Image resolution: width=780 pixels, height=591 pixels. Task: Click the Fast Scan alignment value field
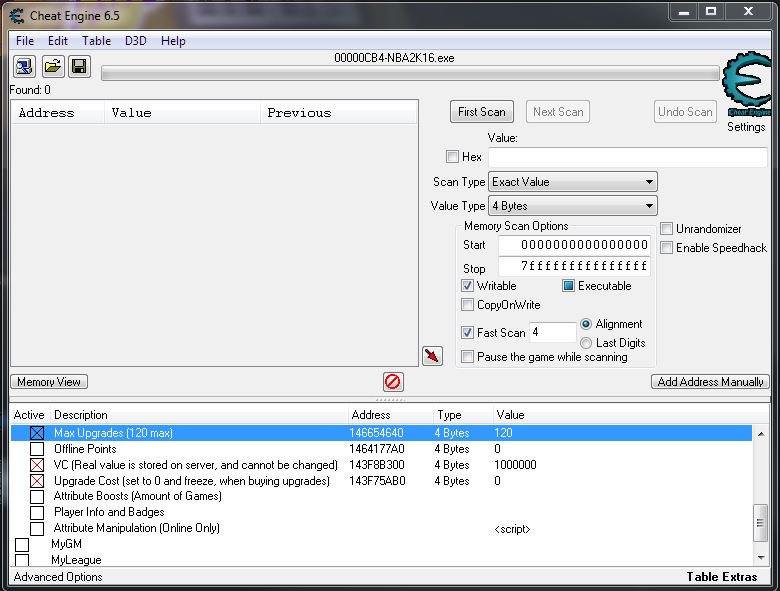[552, 332]
